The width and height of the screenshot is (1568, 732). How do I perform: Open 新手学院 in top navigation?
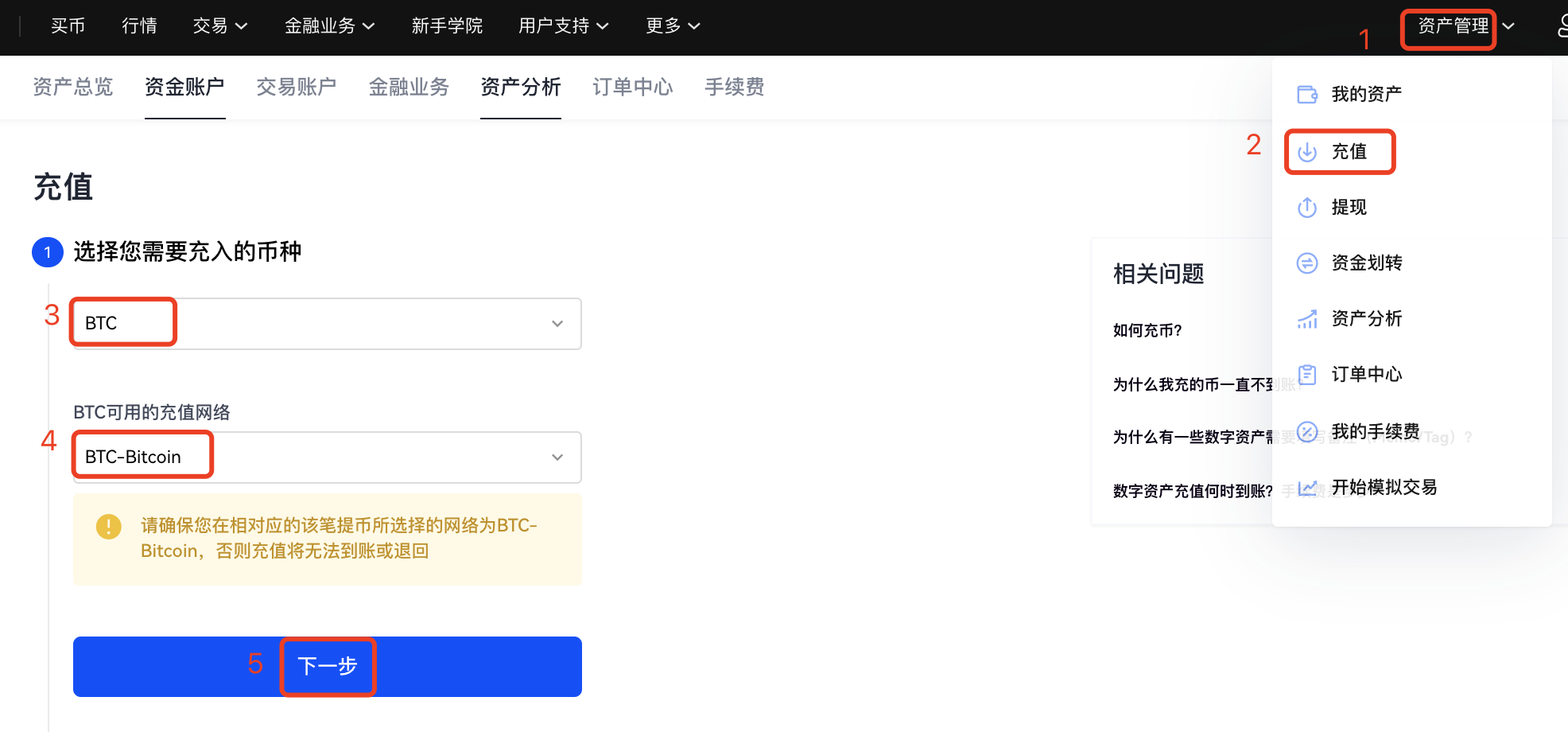click(x=447, y=25)
